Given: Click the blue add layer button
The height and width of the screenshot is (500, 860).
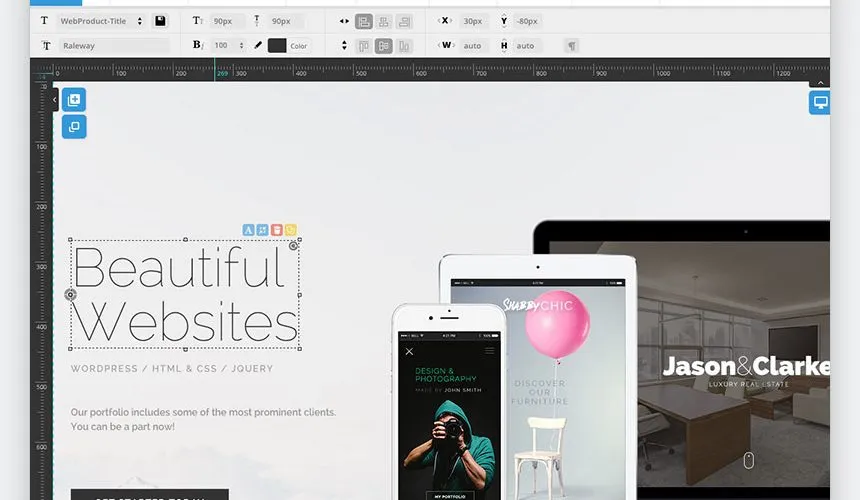Looking at the screenshot, I should [x=74, y=100].
